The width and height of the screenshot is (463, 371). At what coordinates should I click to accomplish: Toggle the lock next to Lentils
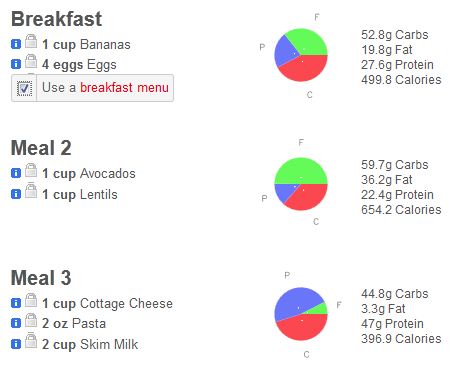(x=31, y=191)
